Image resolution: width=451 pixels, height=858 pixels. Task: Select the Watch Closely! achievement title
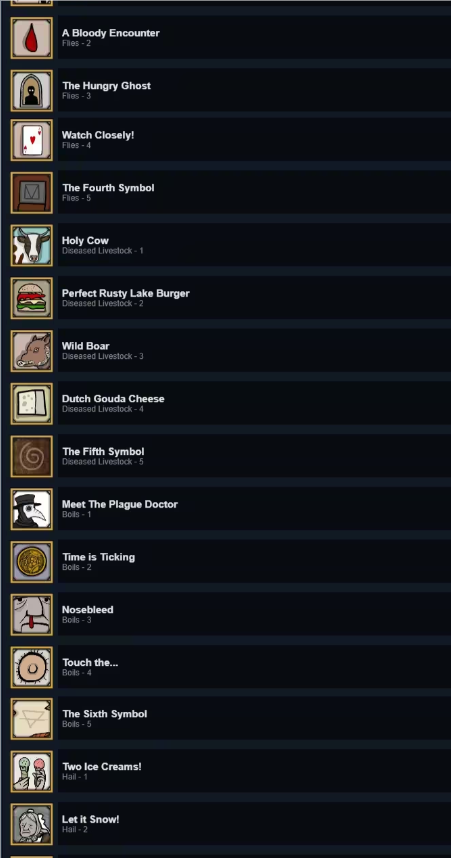click(x=98, y=135)
